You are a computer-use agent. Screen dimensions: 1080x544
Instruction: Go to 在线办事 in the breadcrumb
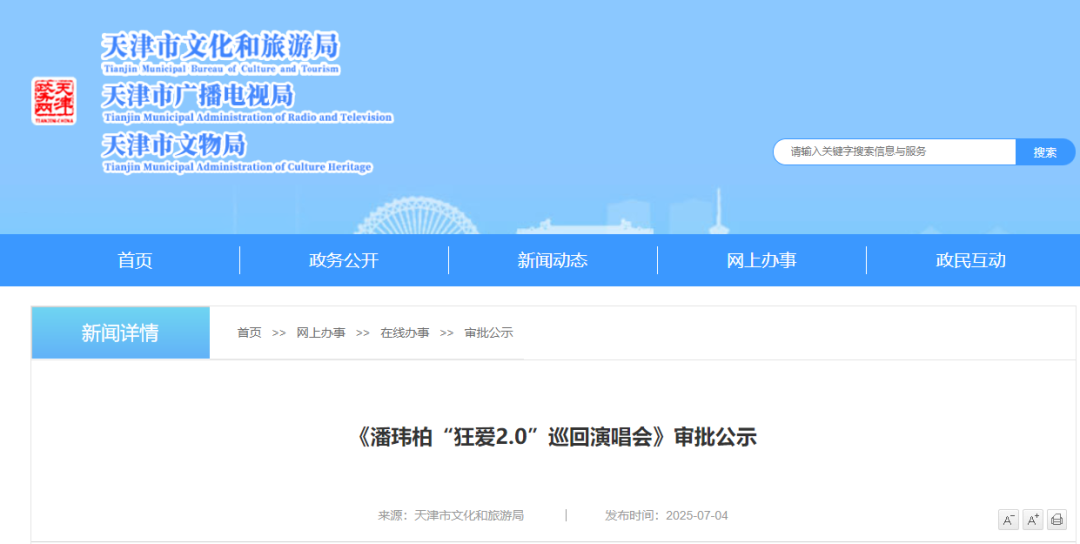[x=405, y=333]
